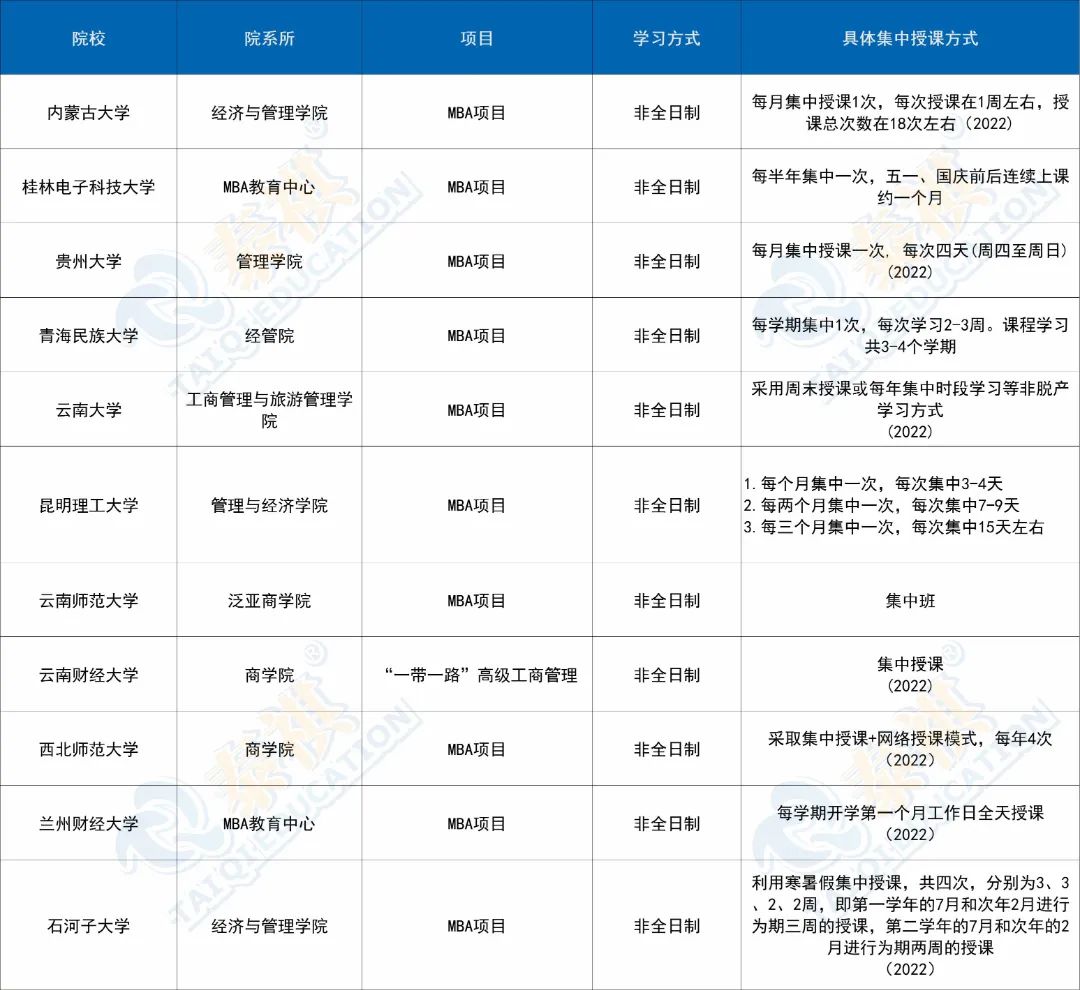Select the 石河子大学 cell

[x=88, y=926]
